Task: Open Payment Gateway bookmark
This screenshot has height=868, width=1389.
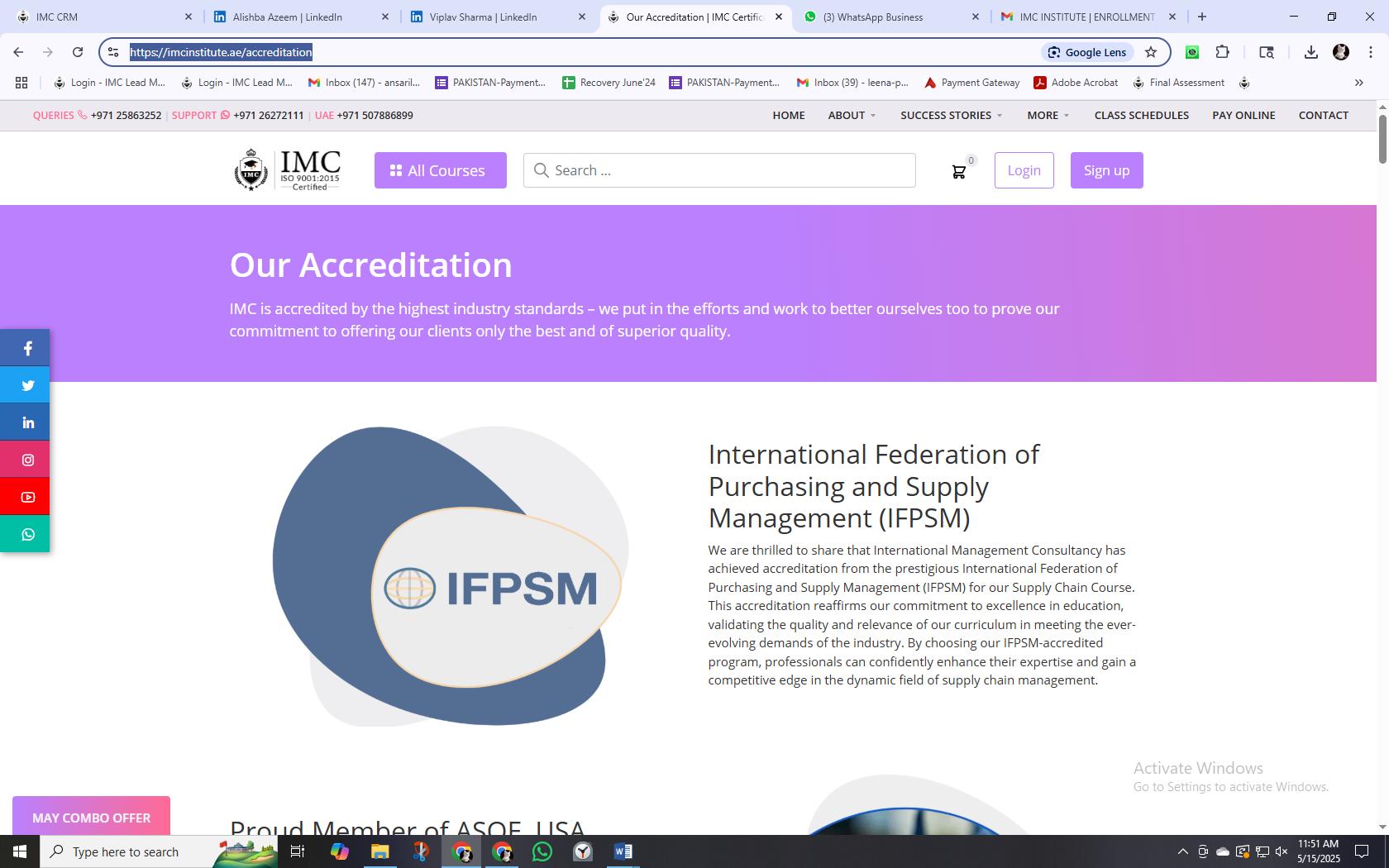Action: tap(971, 83)
